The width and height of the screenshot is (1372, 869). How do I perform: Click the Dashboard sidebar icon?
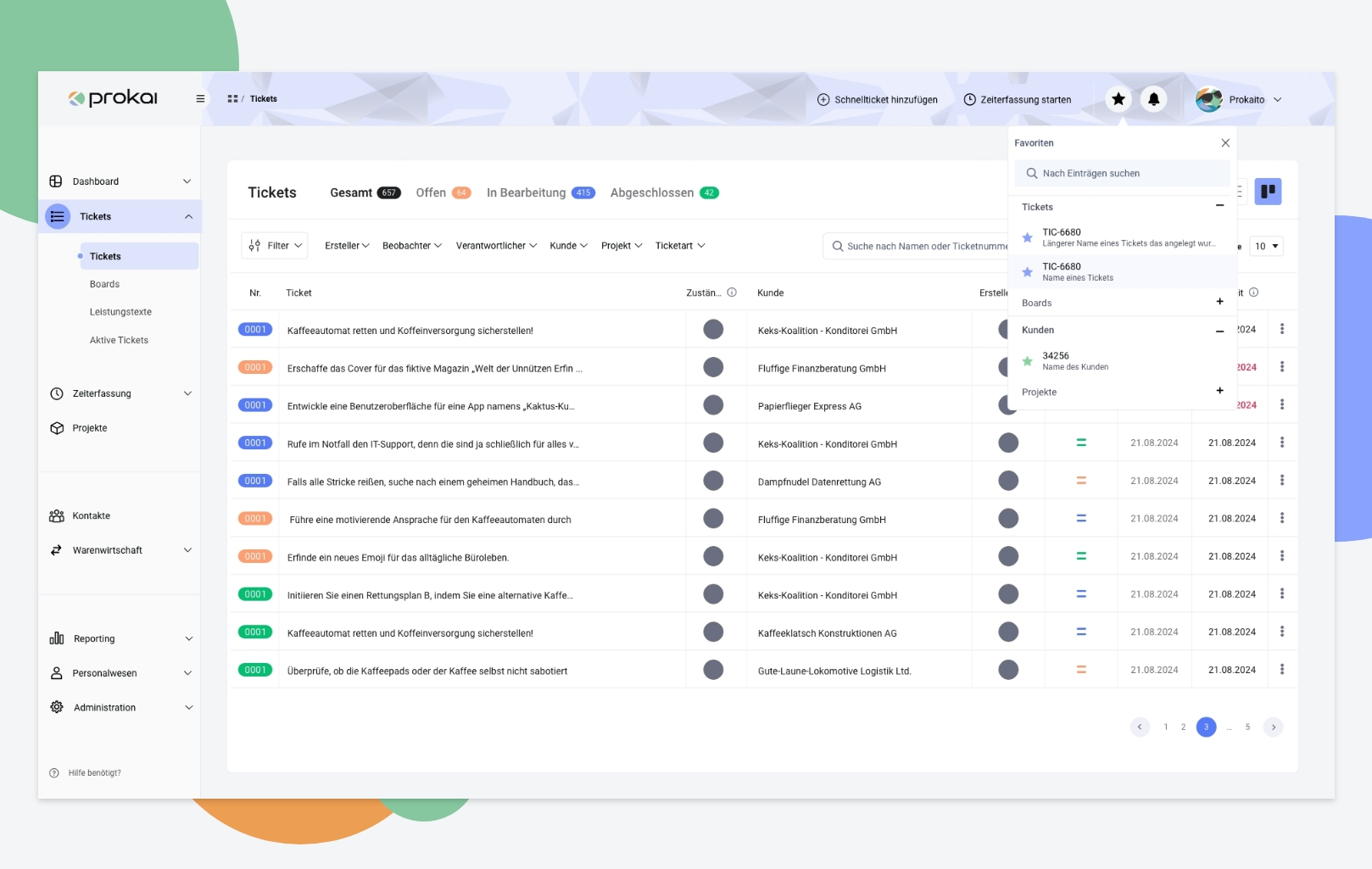point(56,181)
